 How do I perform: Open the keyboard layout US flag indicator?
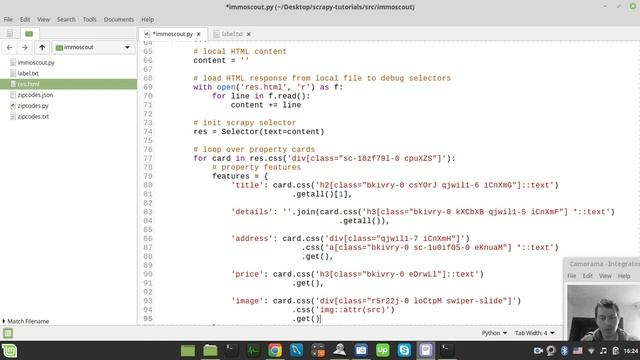coord(578,351)
